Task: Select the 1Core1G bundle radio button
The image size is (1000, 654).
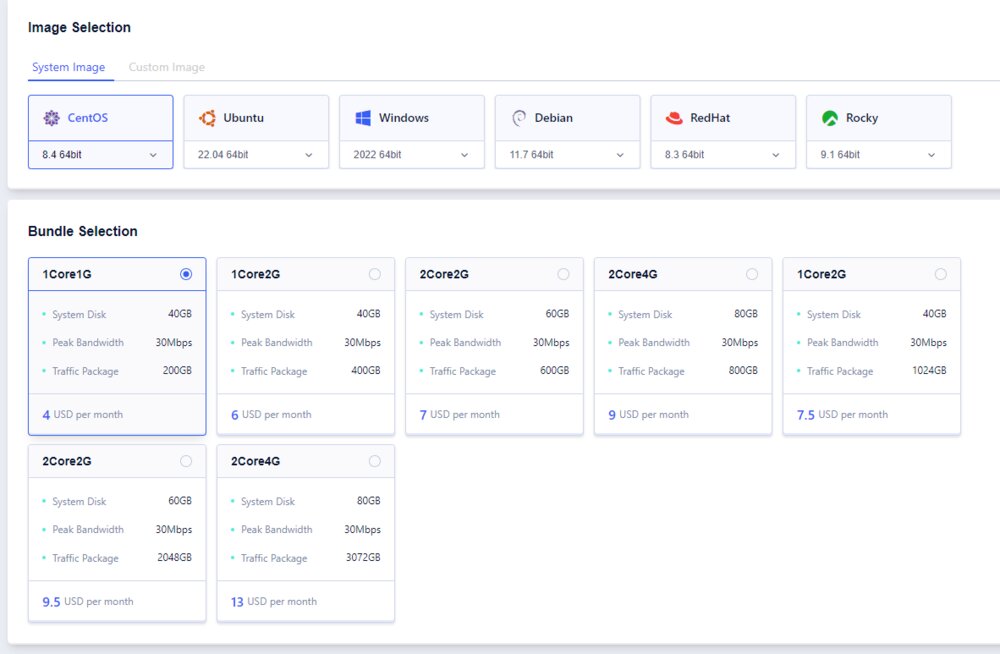Action: (186, 274)
